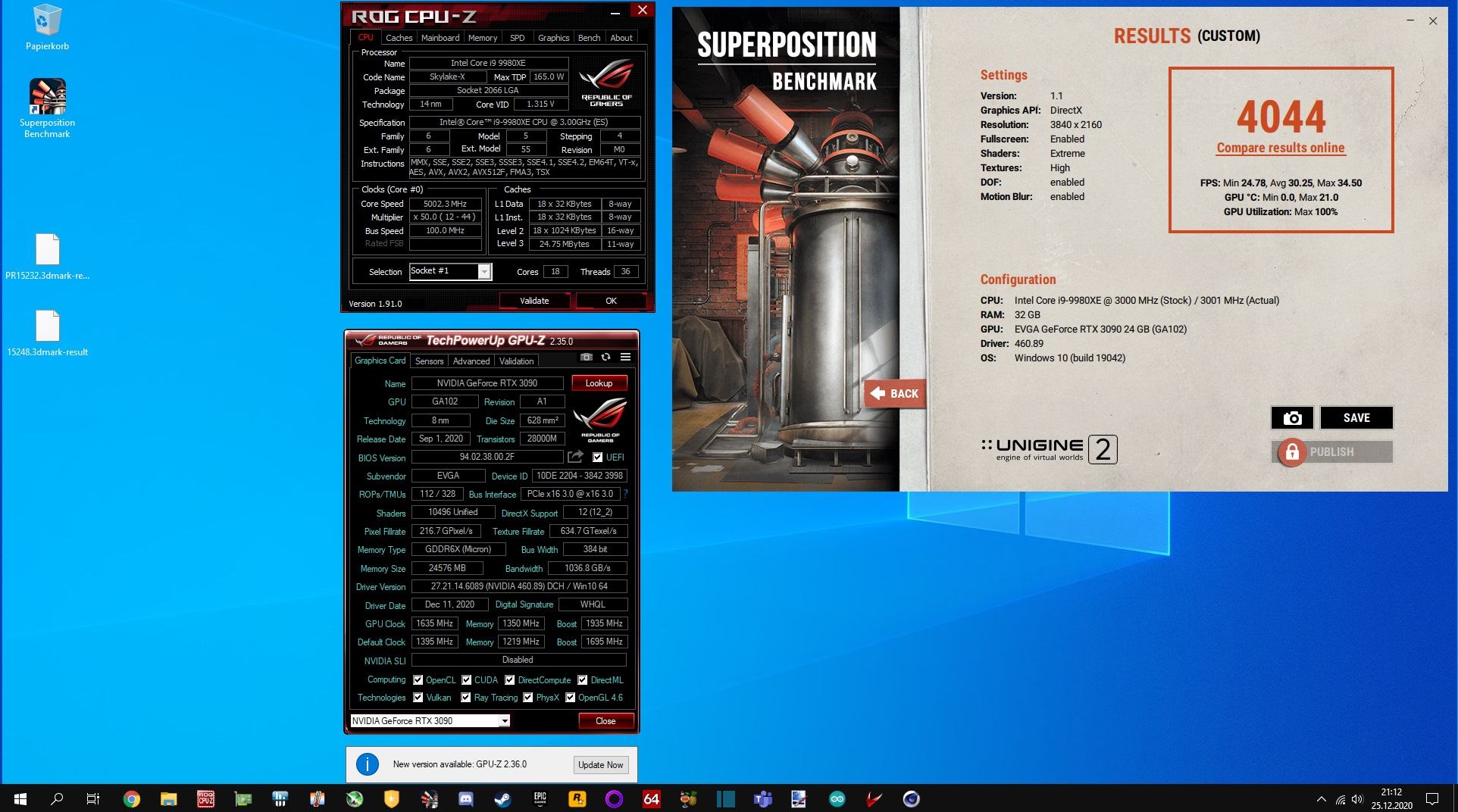Open Rockstar Games Launcher from taskbar

(577, 798)
